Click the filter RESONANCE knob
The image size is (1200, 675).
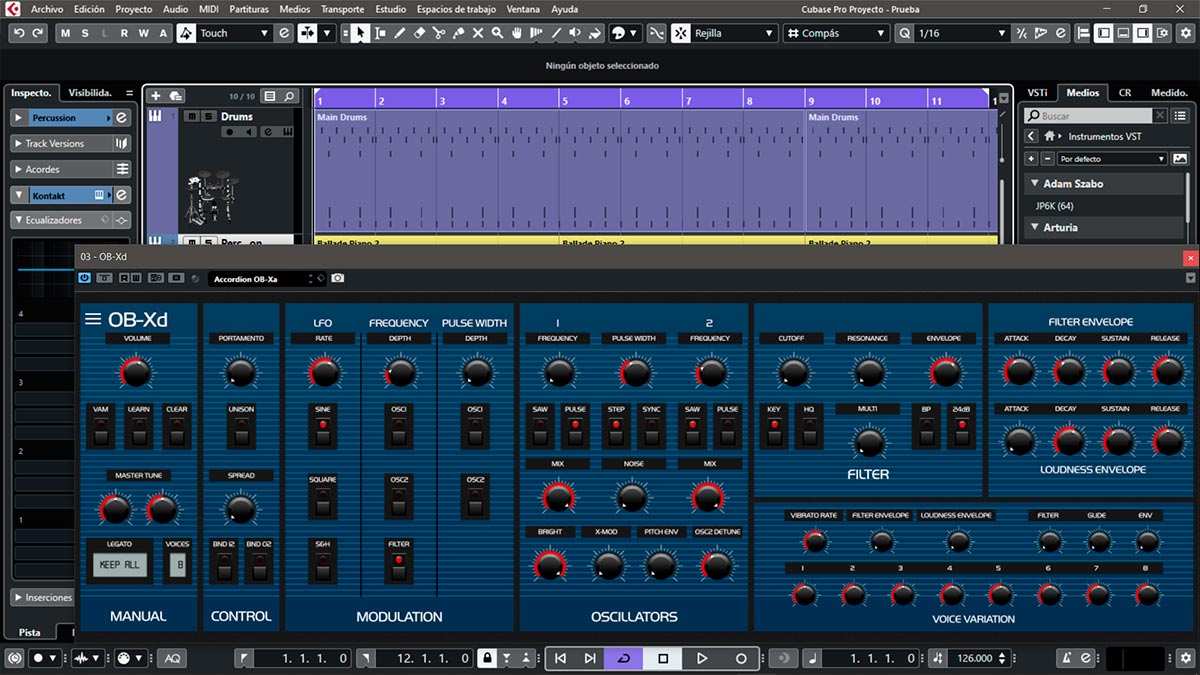coord(868,373)
